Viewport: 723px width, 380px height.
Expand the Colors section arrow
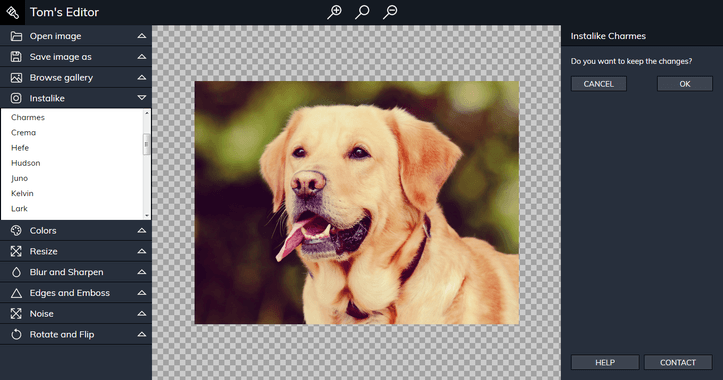[142, 230]
